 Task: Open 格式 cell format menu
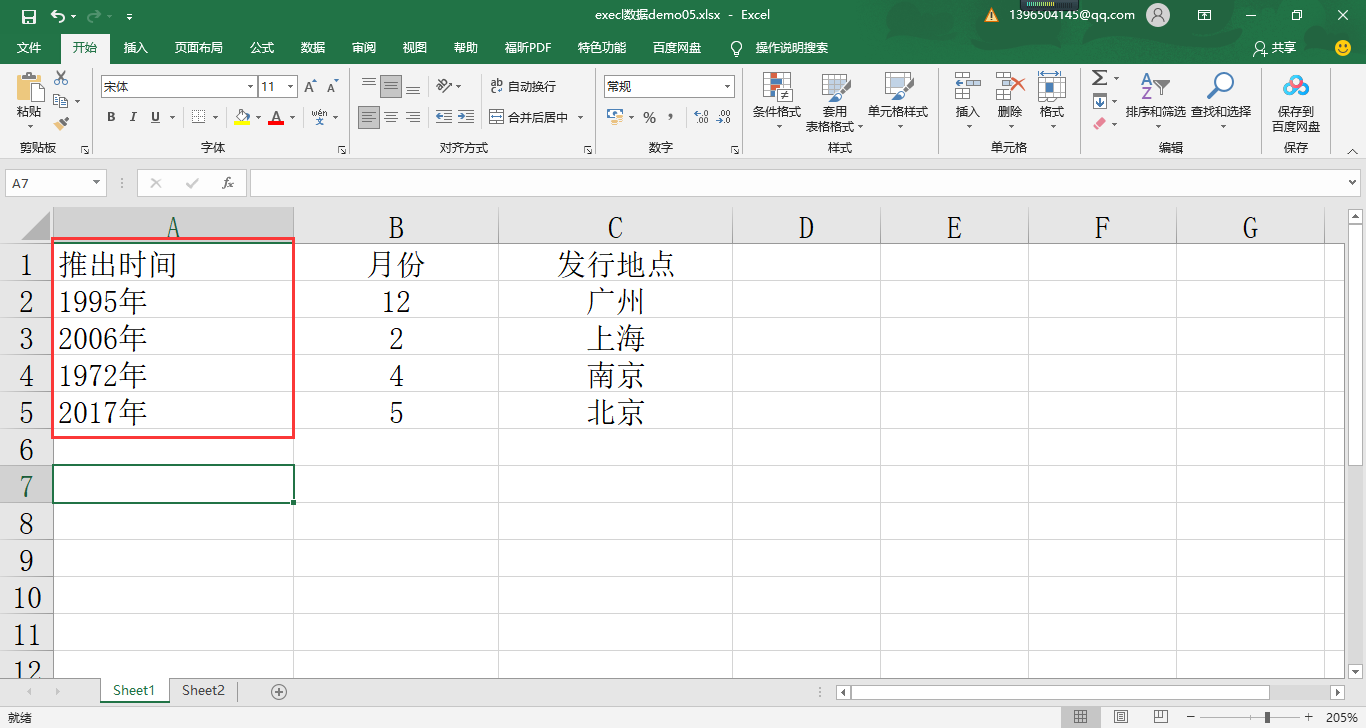[x=1052, y=101]
